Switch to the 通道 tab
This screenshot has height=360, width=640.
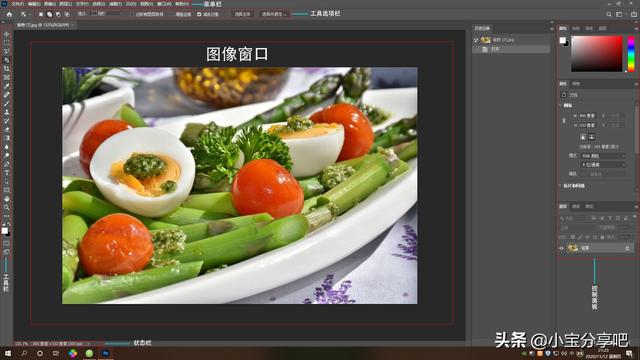pyautogui.click(x=576, y=207)
